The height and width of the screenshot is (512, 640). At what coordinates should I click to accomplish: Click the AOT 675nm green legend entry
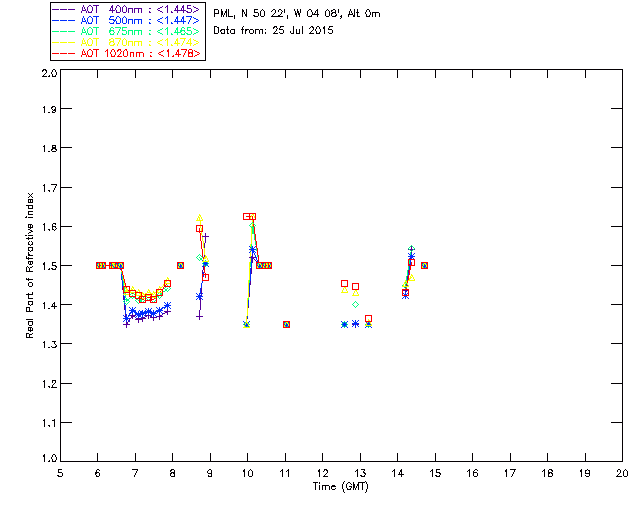(x=126, y=31)
